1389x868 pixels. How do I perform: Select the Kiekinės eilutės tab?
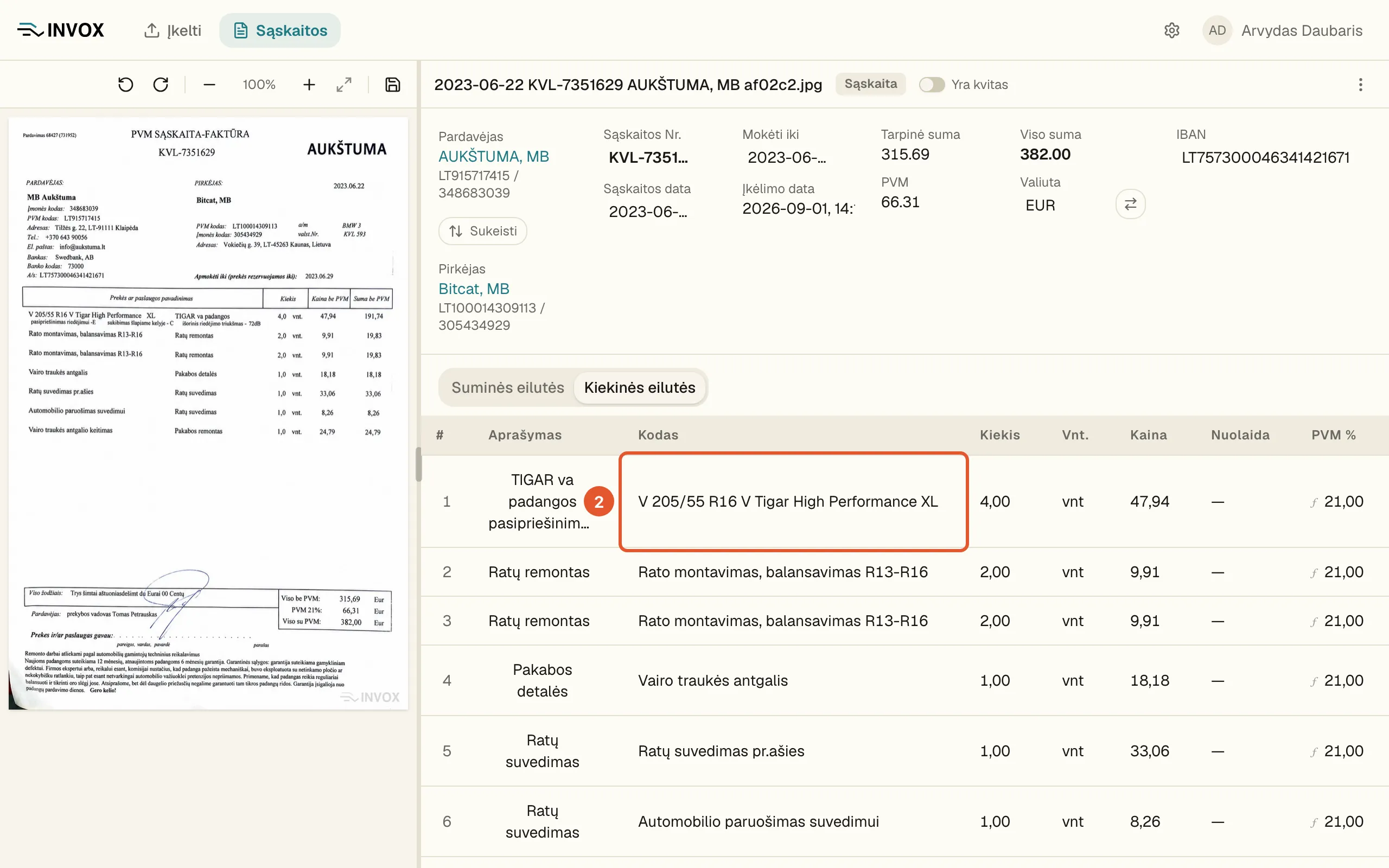pos(639,387)
